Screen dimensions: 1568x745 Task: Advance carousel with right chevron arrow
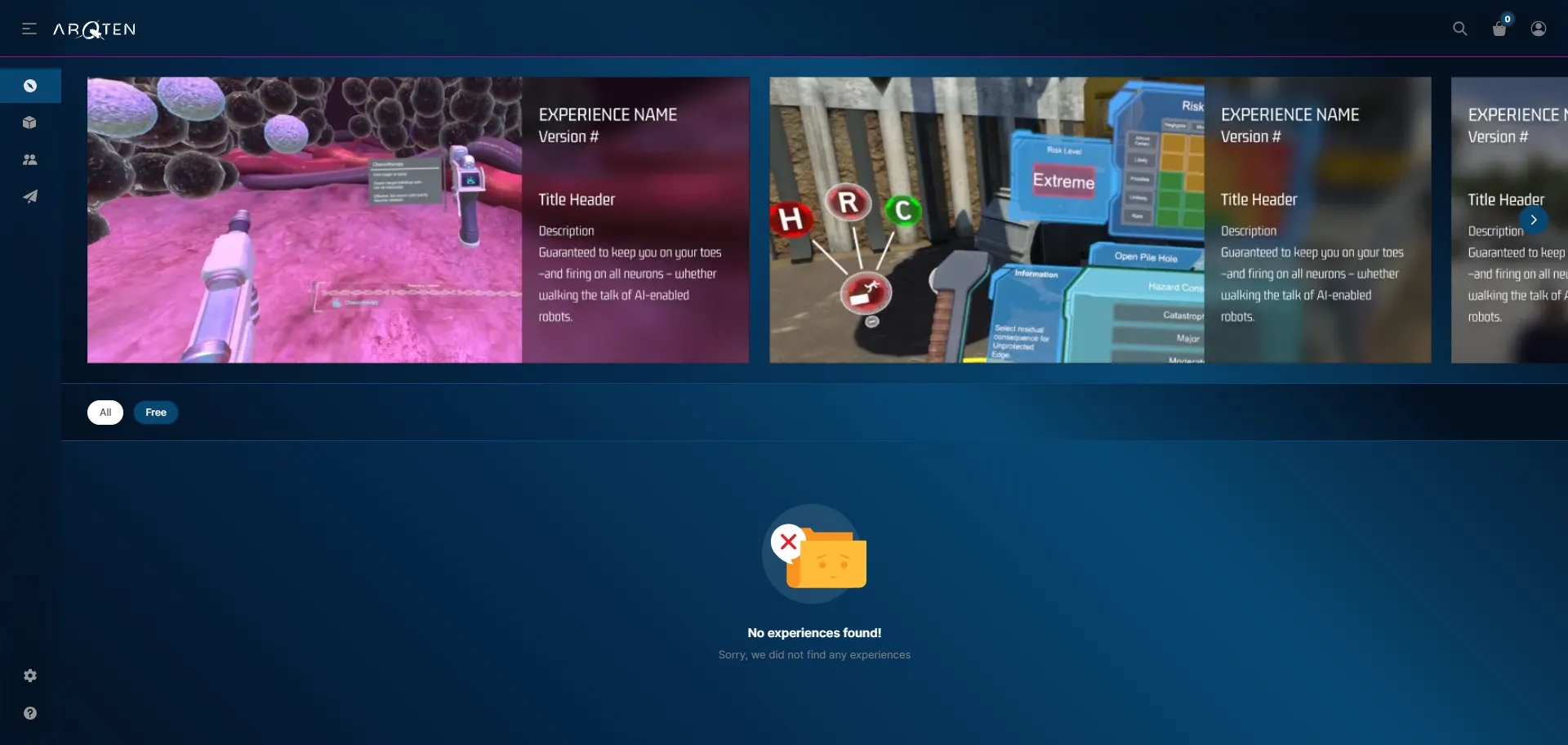point(1534,220)
